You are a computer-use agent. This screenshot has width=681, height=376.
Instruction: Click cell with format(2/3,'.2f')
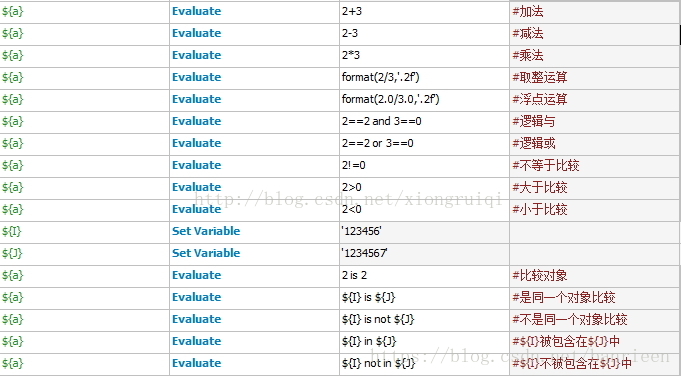coord(424,78)
